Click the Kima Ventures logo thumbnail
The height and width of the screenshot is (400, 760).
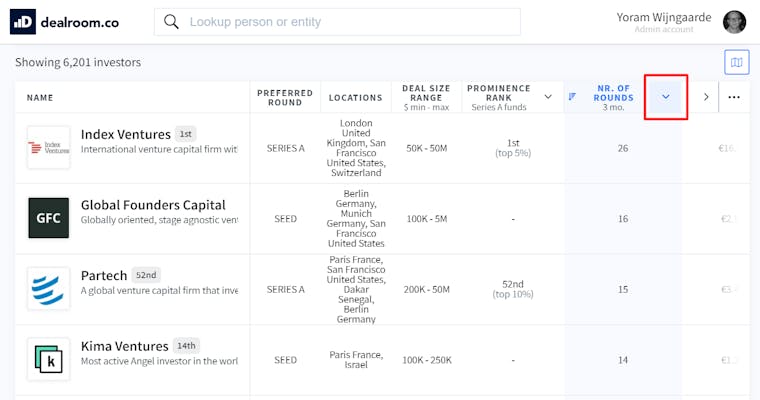pyautogui.click(x=48, y=359)
